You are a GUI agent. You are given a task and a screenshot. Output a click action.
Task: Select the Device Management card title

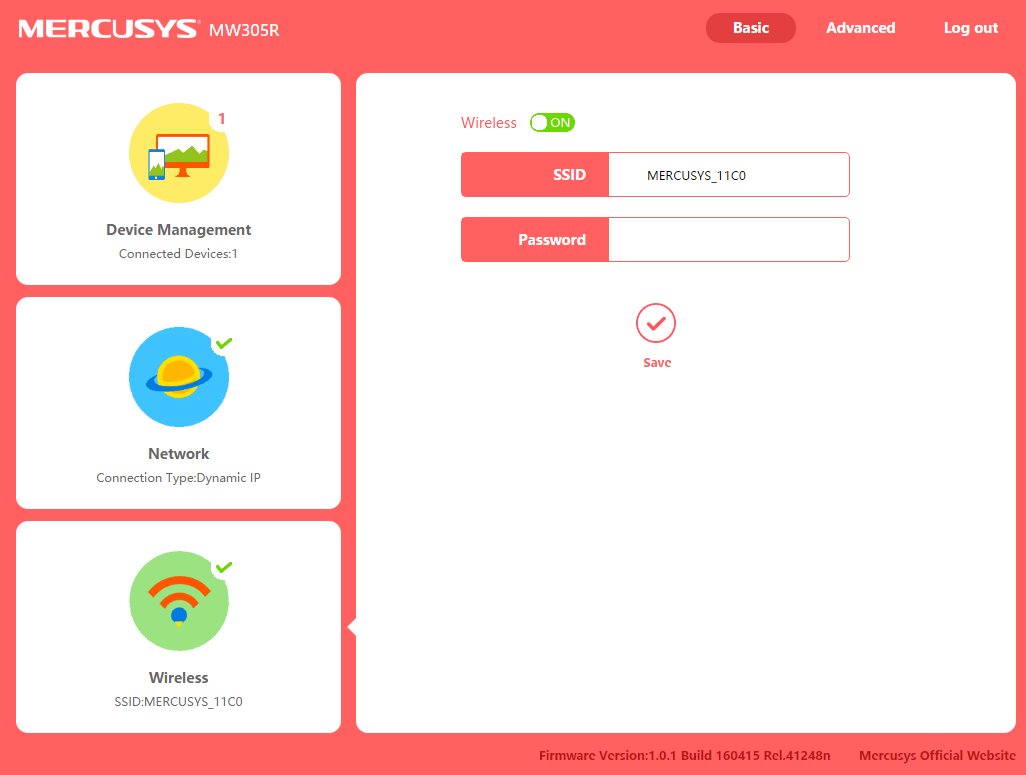179,230
